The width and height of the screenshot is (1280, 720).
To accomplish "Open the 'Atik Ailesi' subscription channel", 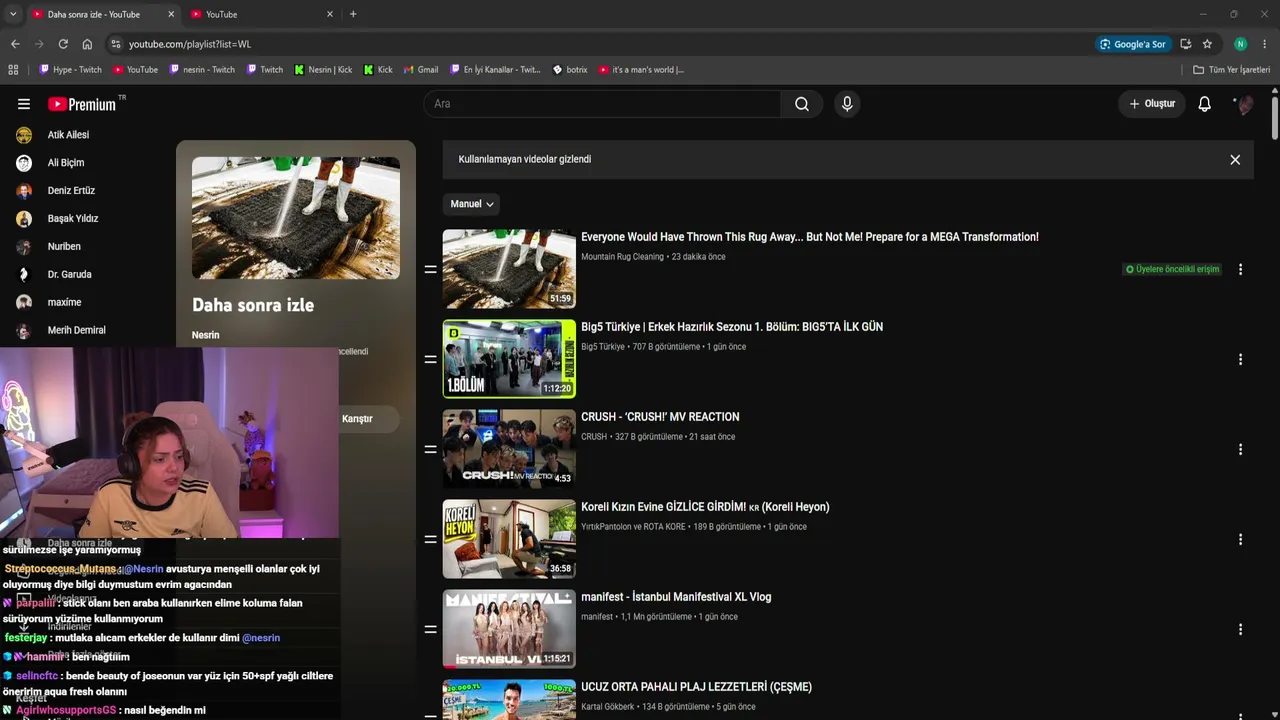I will tap(68, 135).
